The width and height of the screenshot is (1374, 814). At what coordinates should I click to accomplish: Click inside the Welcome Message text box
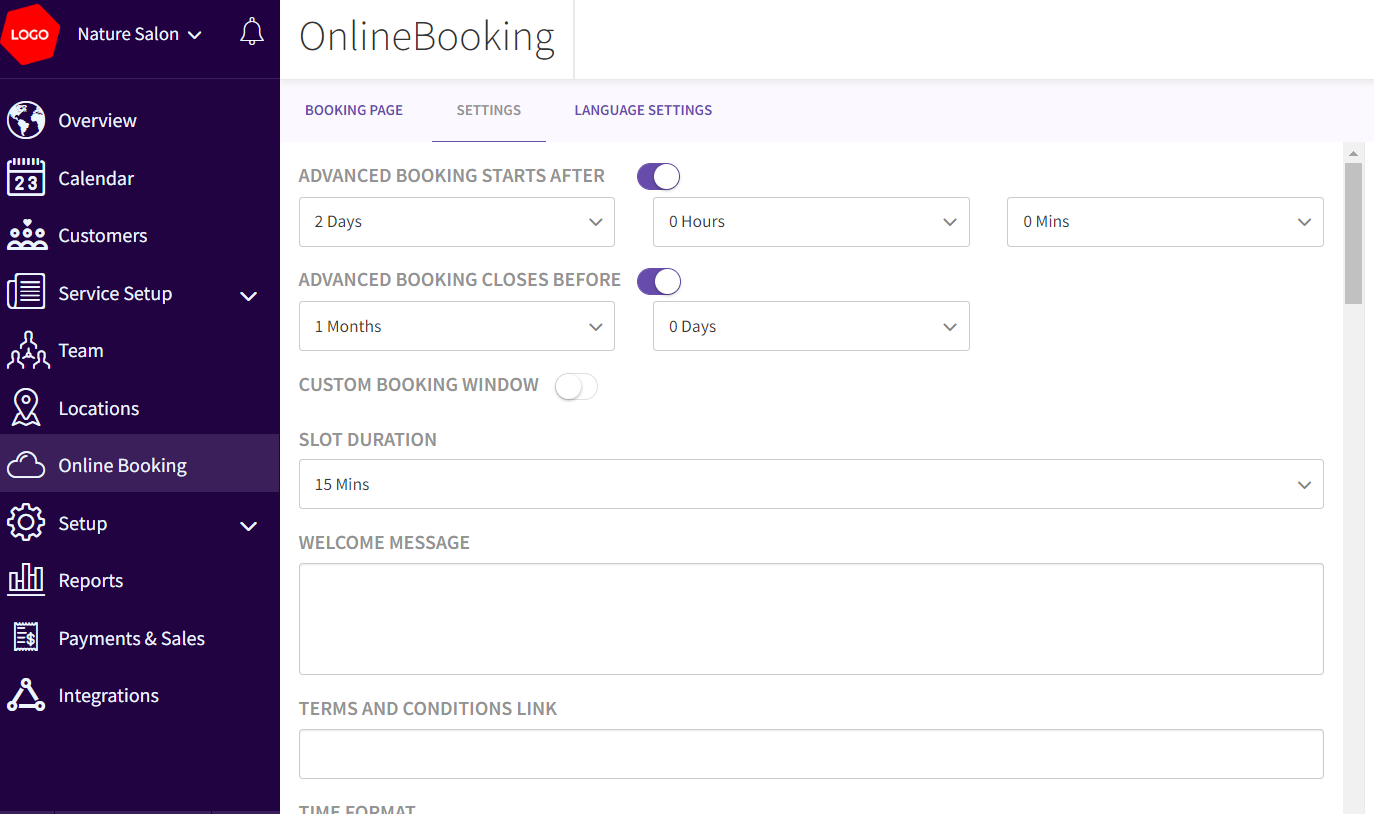[810, 618]
